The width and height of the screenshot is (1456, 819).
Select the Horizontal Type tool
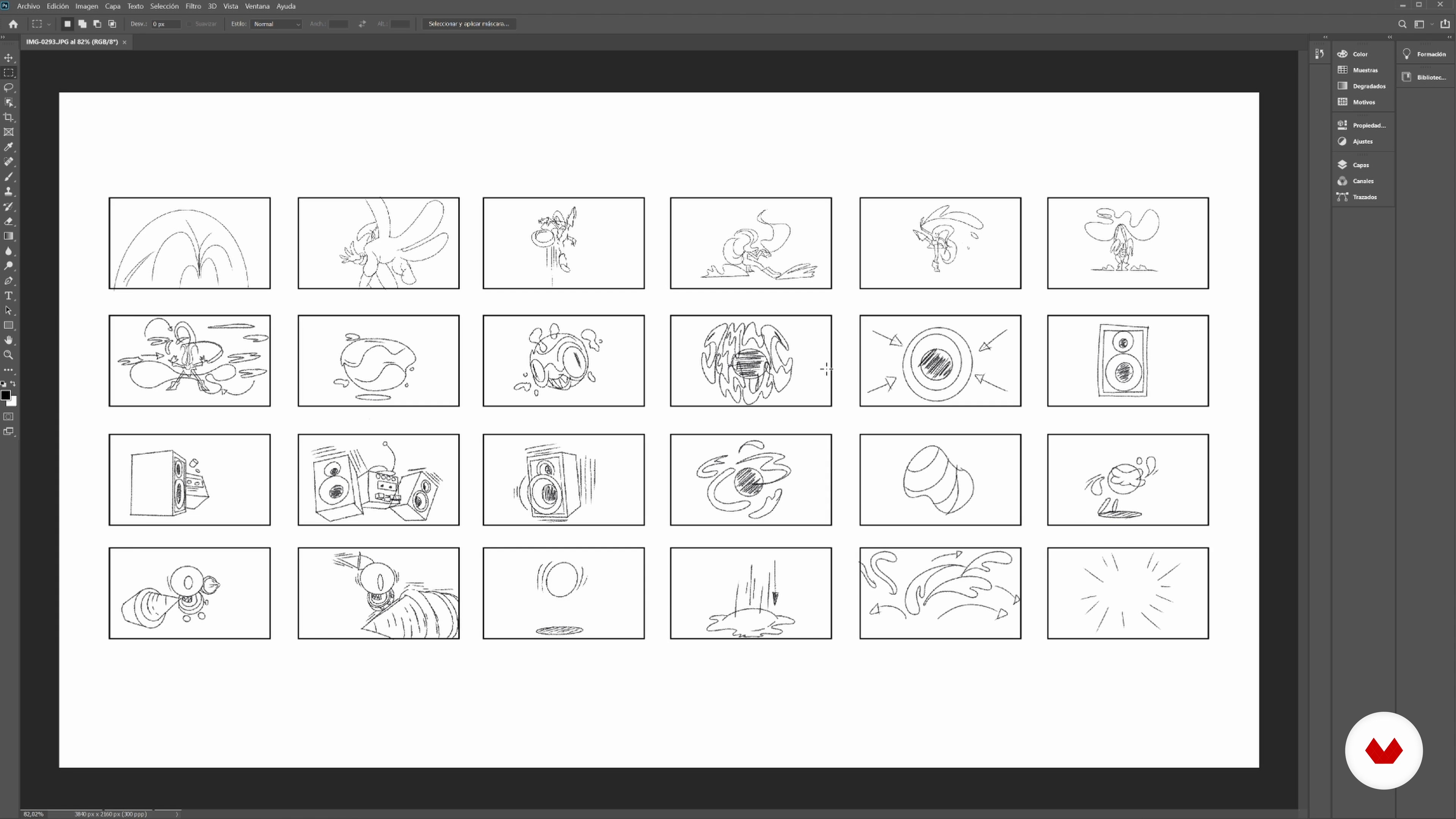[8, 296]
